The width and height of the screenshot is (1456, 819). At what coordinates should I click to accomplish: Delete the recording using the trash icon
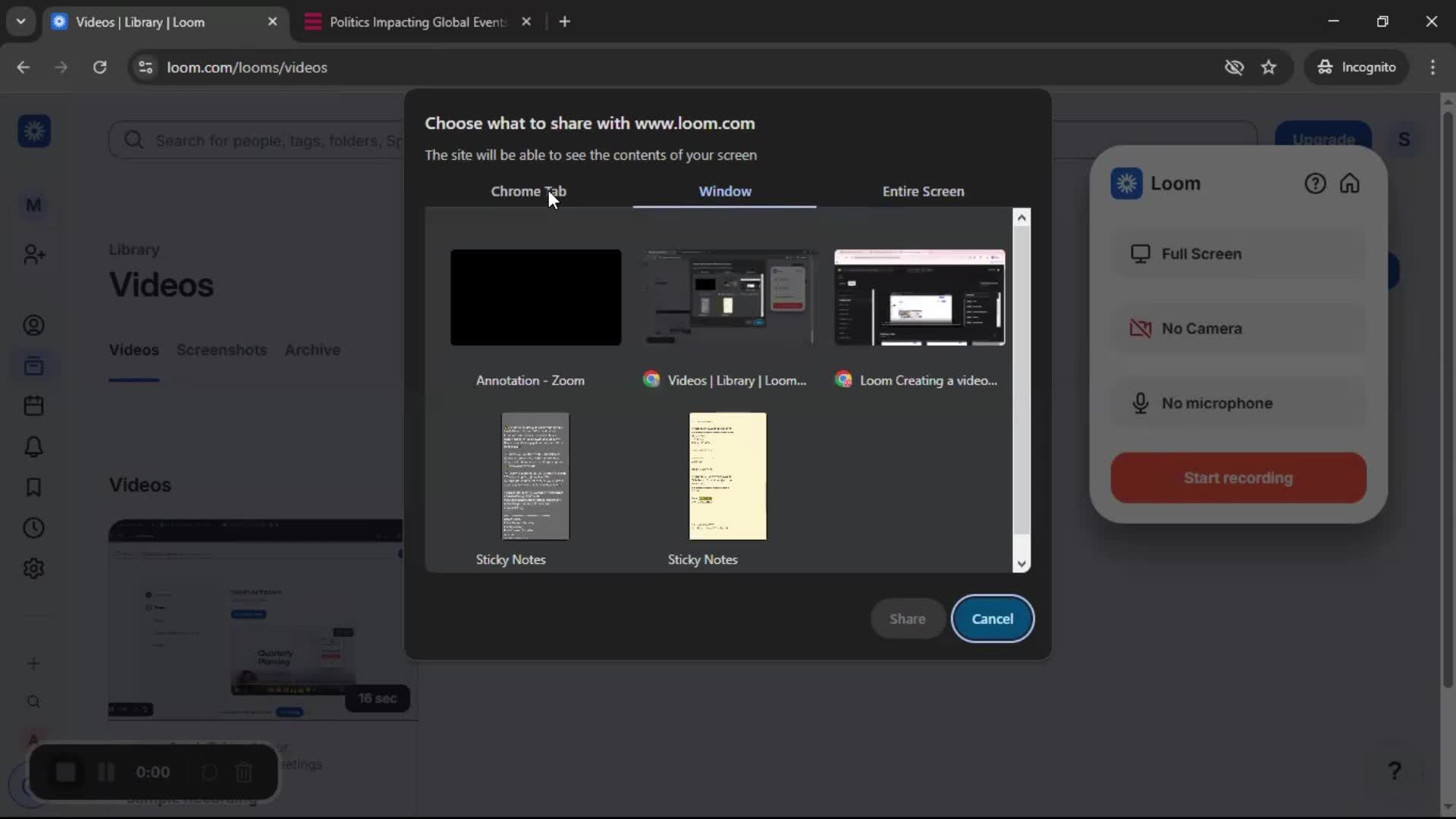click(243, 771)
